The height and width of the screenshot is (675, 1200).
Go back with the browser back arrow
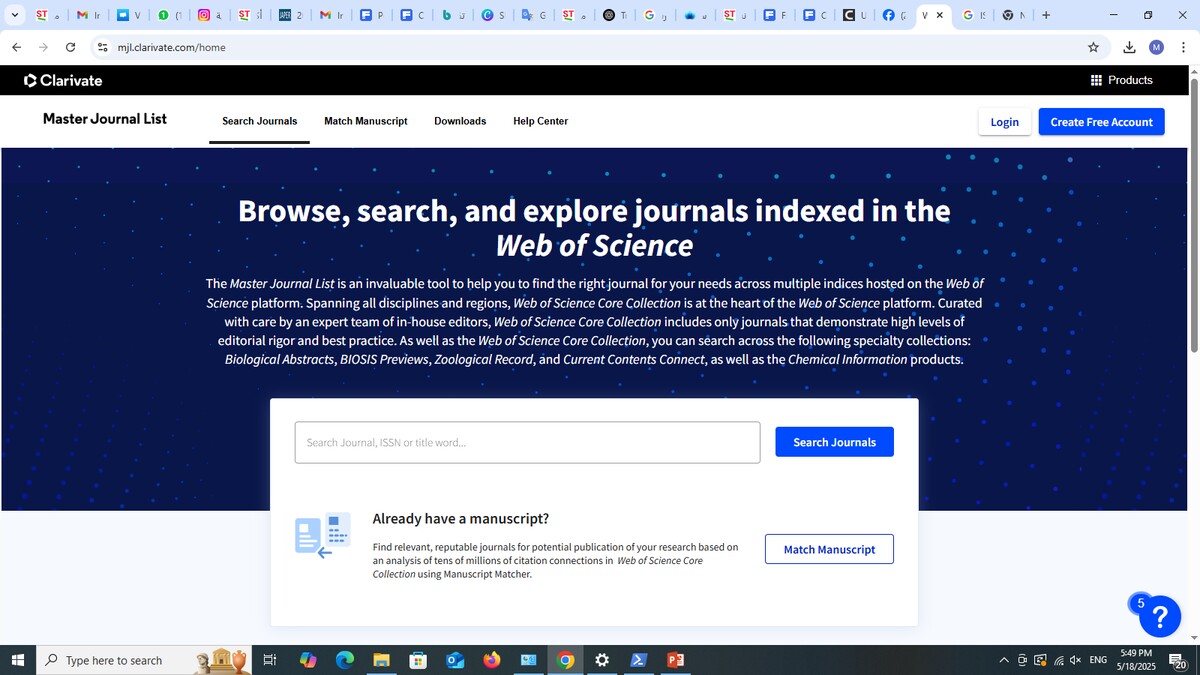tap(16, 47)
